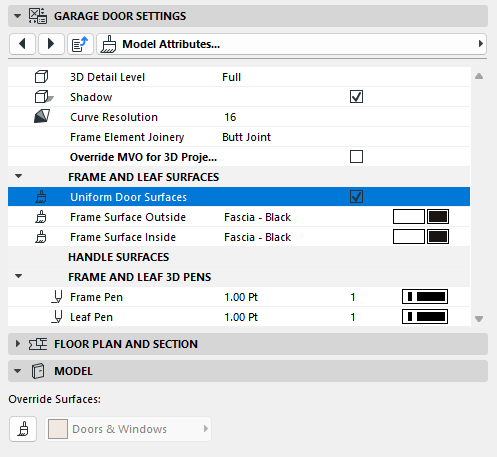Enable Override MVO for 3D Projection checkbox
Screen dimensions: 497x457
pos(356,156)
